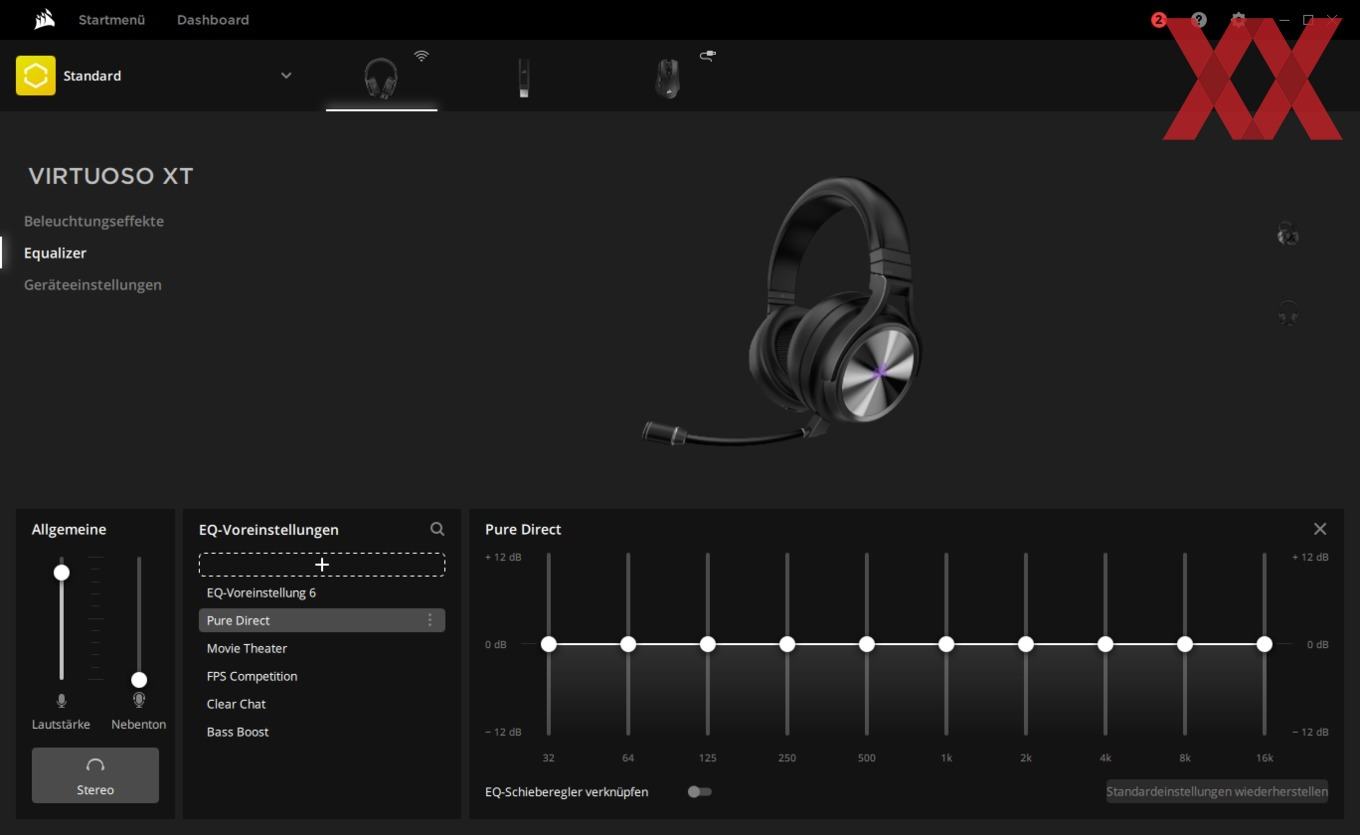The image size is (1360, 835).
Task: Click the 2k EQ slider handle
Action: pyautogui.click(x=1026, y=644)
